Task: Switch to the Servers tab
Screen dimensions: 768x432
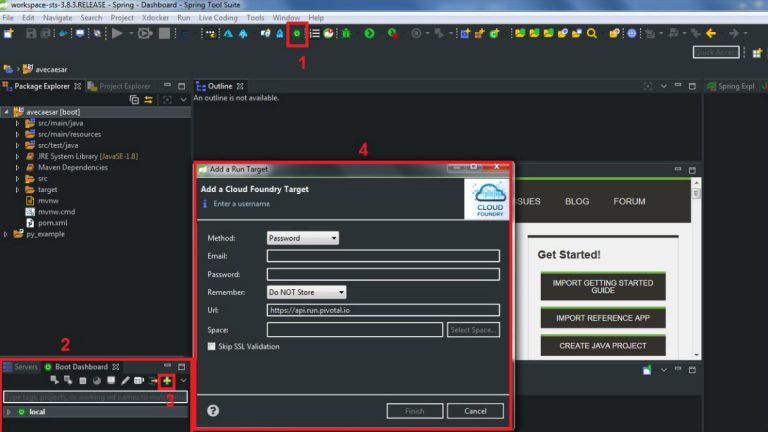Action: [x=21, y=366]
